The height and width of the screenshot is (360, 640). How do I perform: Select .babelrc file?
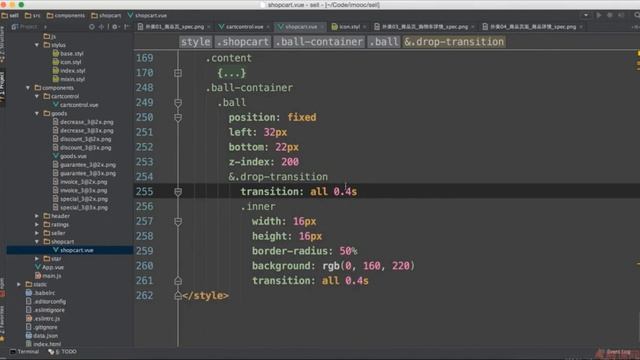pyautogui.click(x=40, y=293)
